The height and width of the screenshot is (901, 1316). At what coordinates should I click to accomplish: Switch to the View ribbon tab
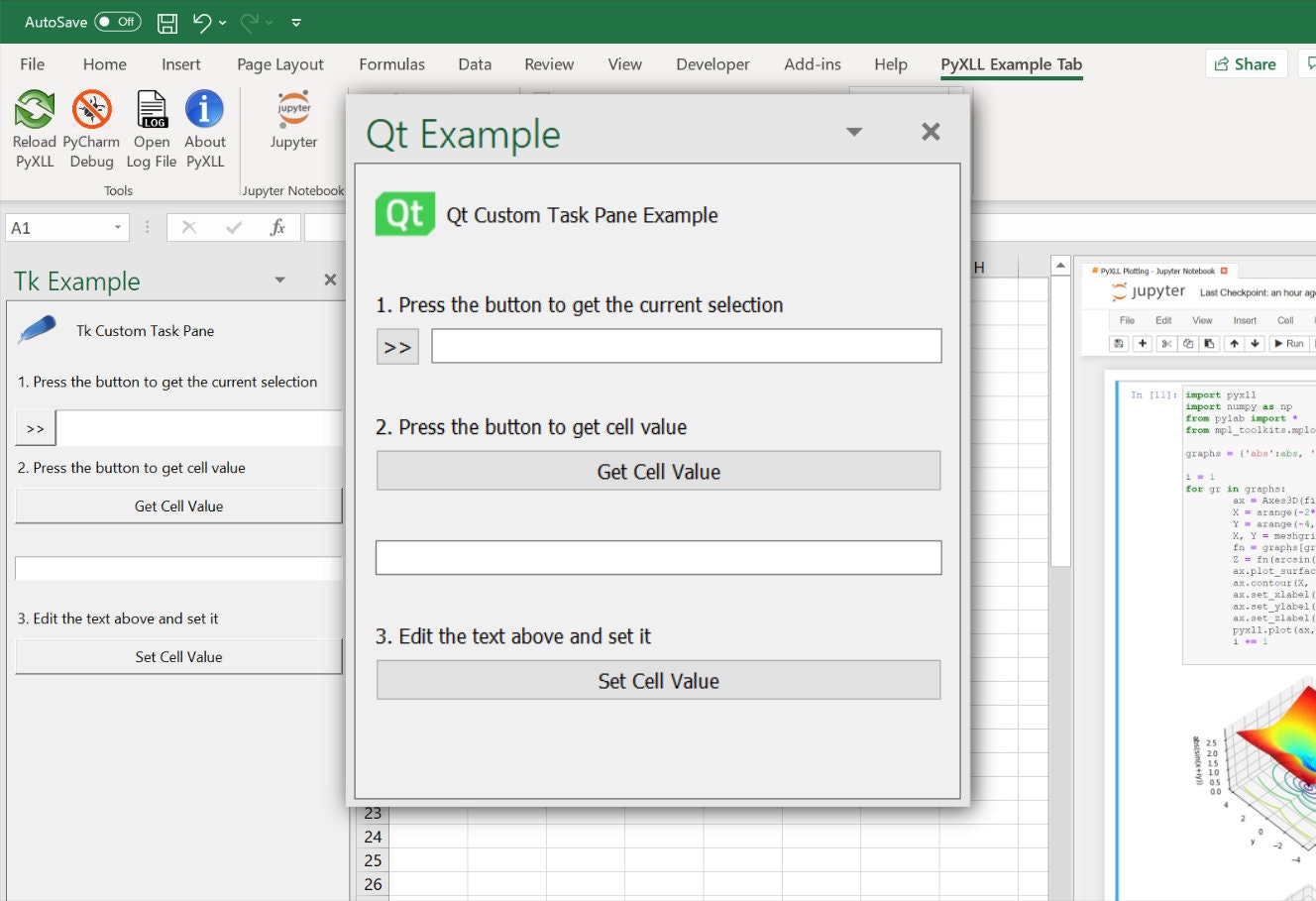coord(625,64)
